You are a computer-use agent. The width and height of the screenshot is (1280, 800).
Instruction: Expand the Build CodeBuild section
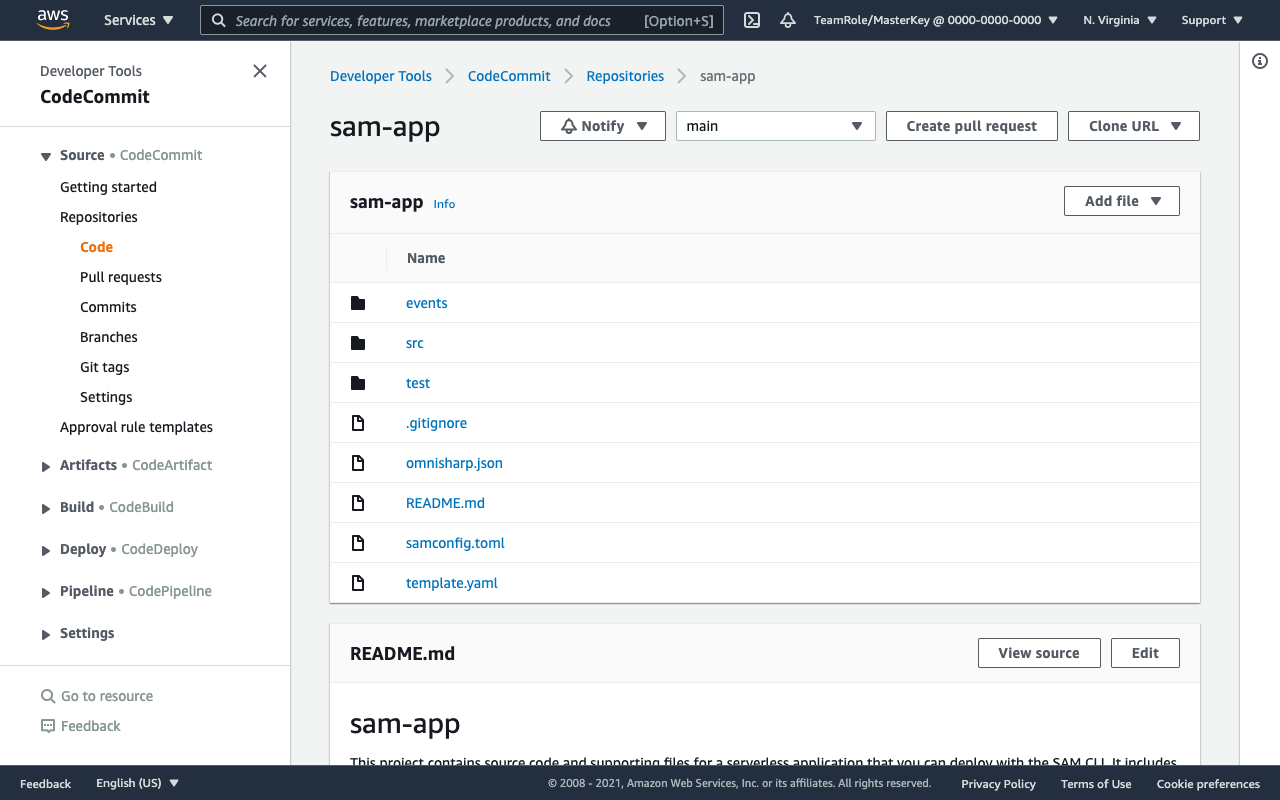pyautogui.click(x=46, y=508)
